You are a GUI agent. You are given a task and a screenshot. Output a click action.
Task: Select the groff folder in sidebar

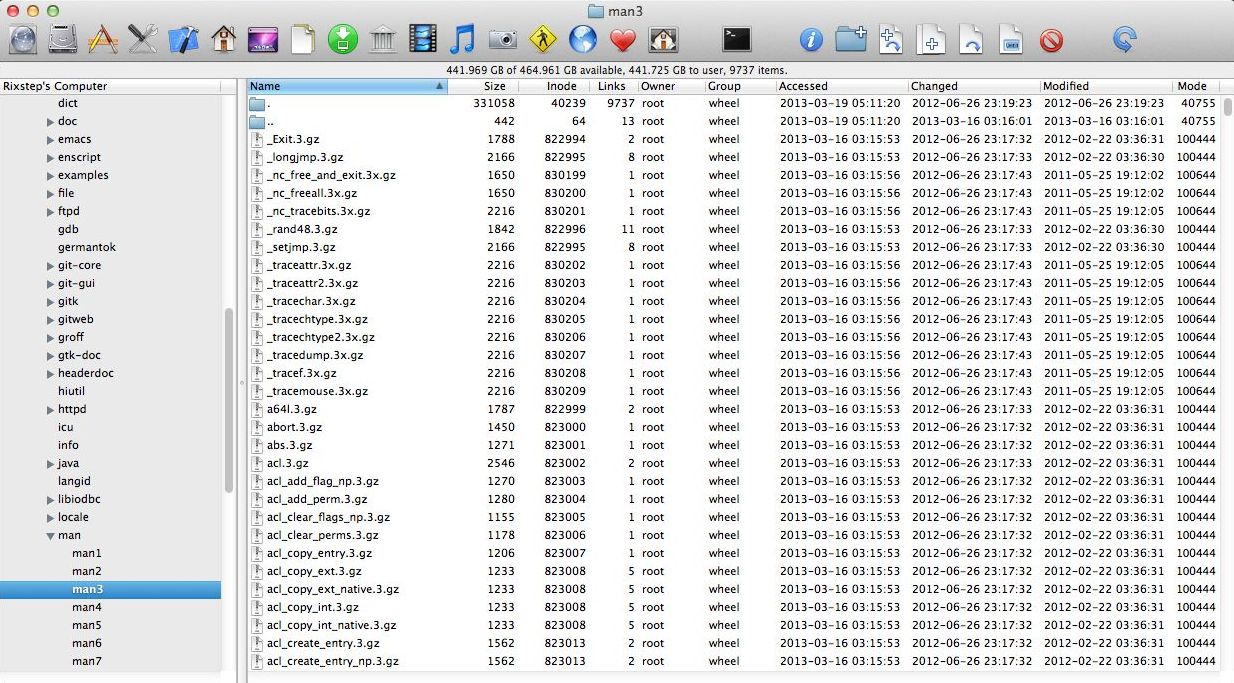coord(71,337)
